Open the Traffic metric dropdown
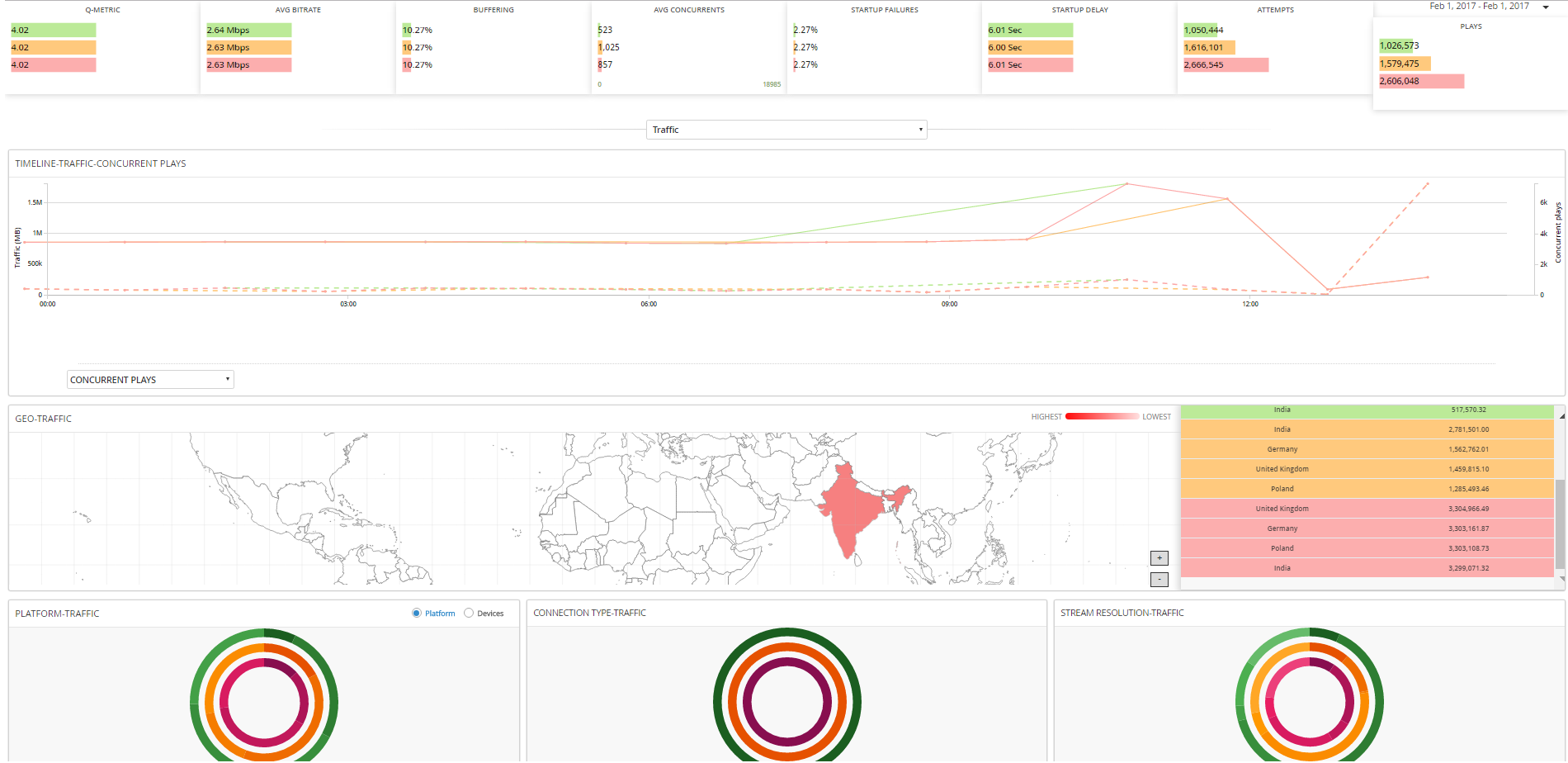 pyautogui.click(x=786, y=130)
